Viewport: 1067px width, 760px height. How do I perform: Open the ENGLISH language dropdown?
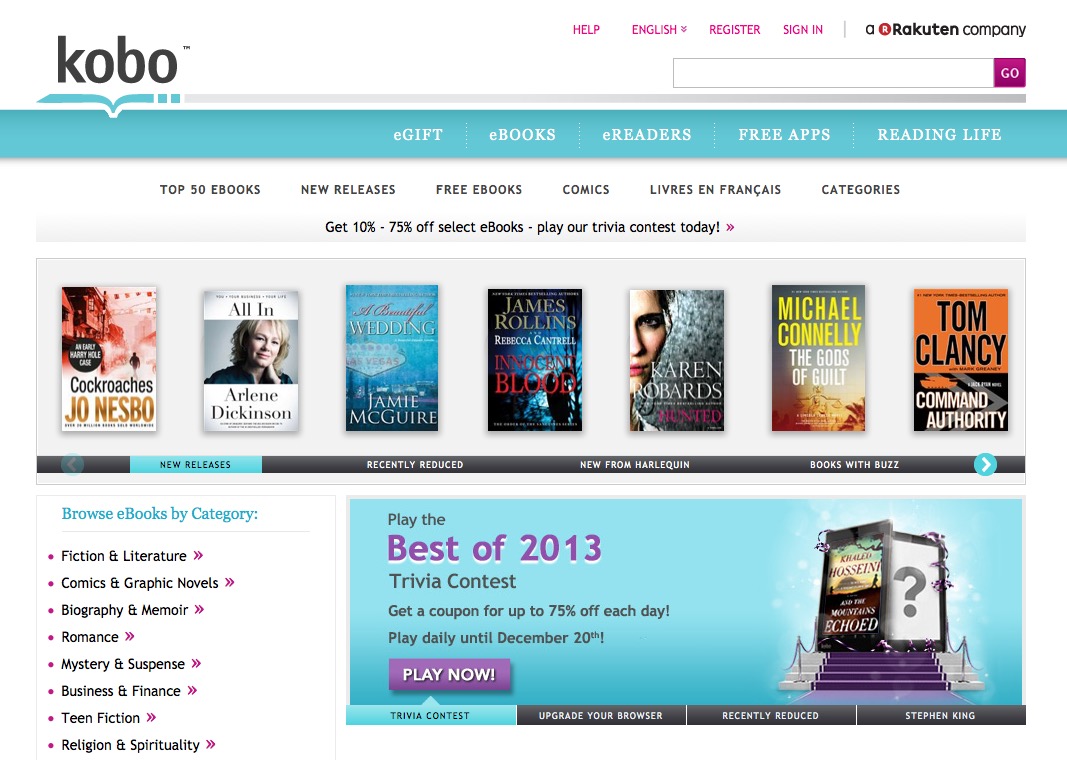(x=657, y=29)
